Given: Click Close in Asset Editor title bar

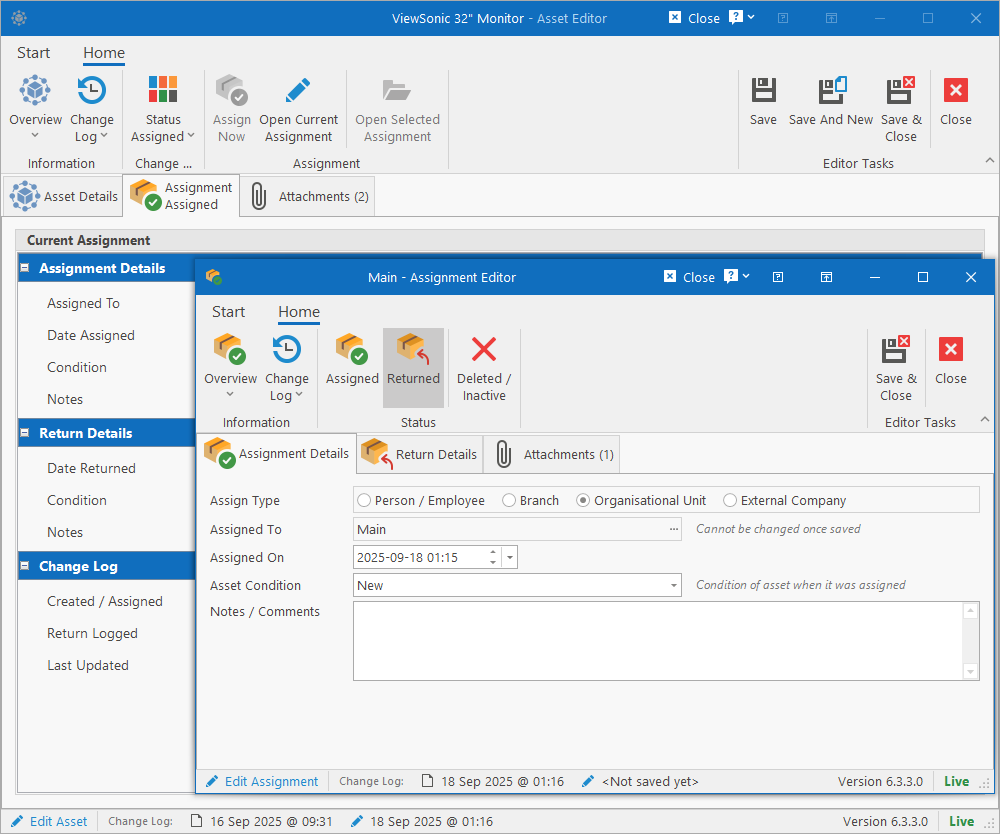Looking at the screenshot, I should [696, 18].
